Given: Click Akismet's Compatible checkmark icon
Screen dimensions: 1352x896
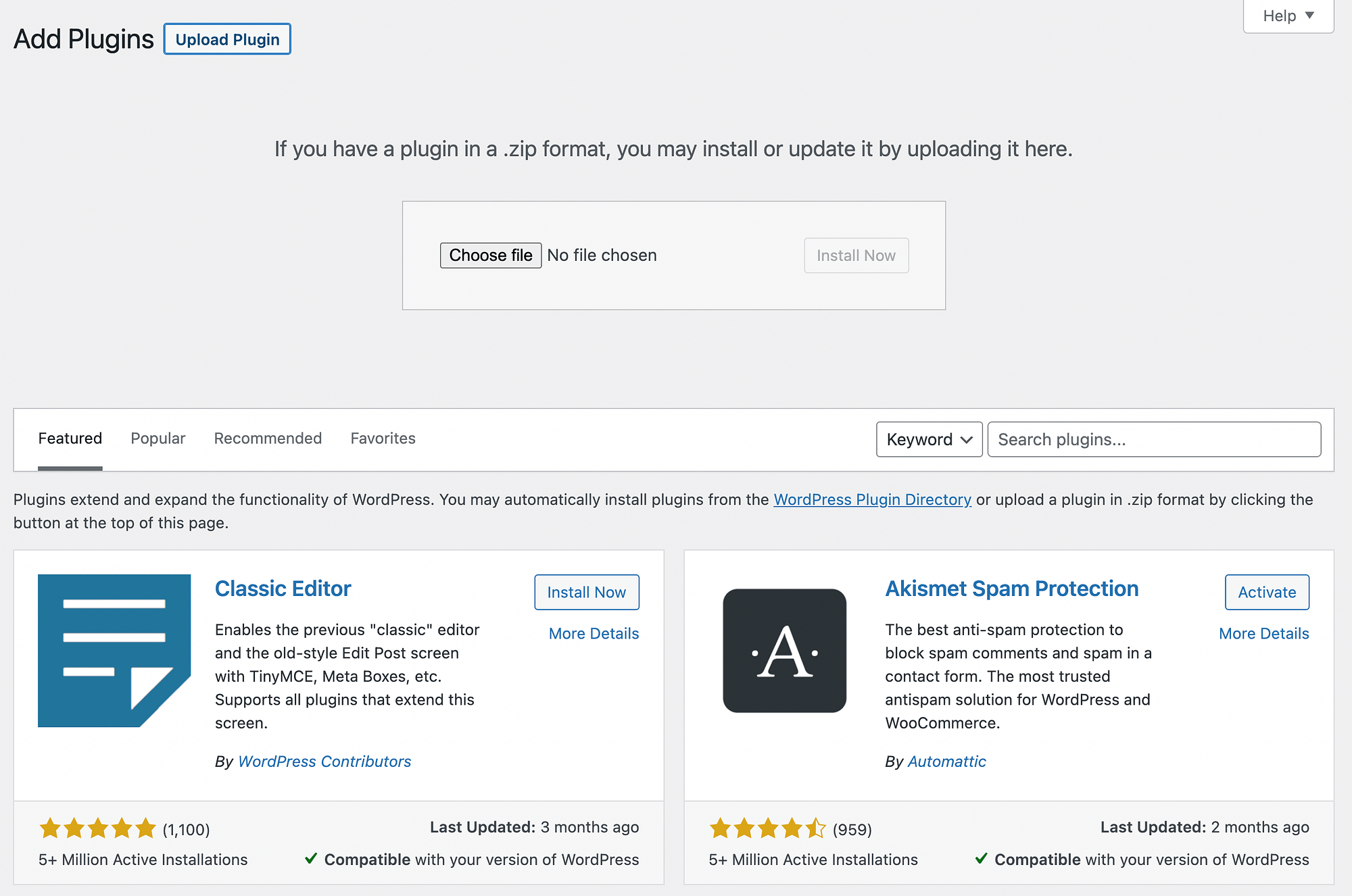Looking at the screenshot, I should 982,858.
